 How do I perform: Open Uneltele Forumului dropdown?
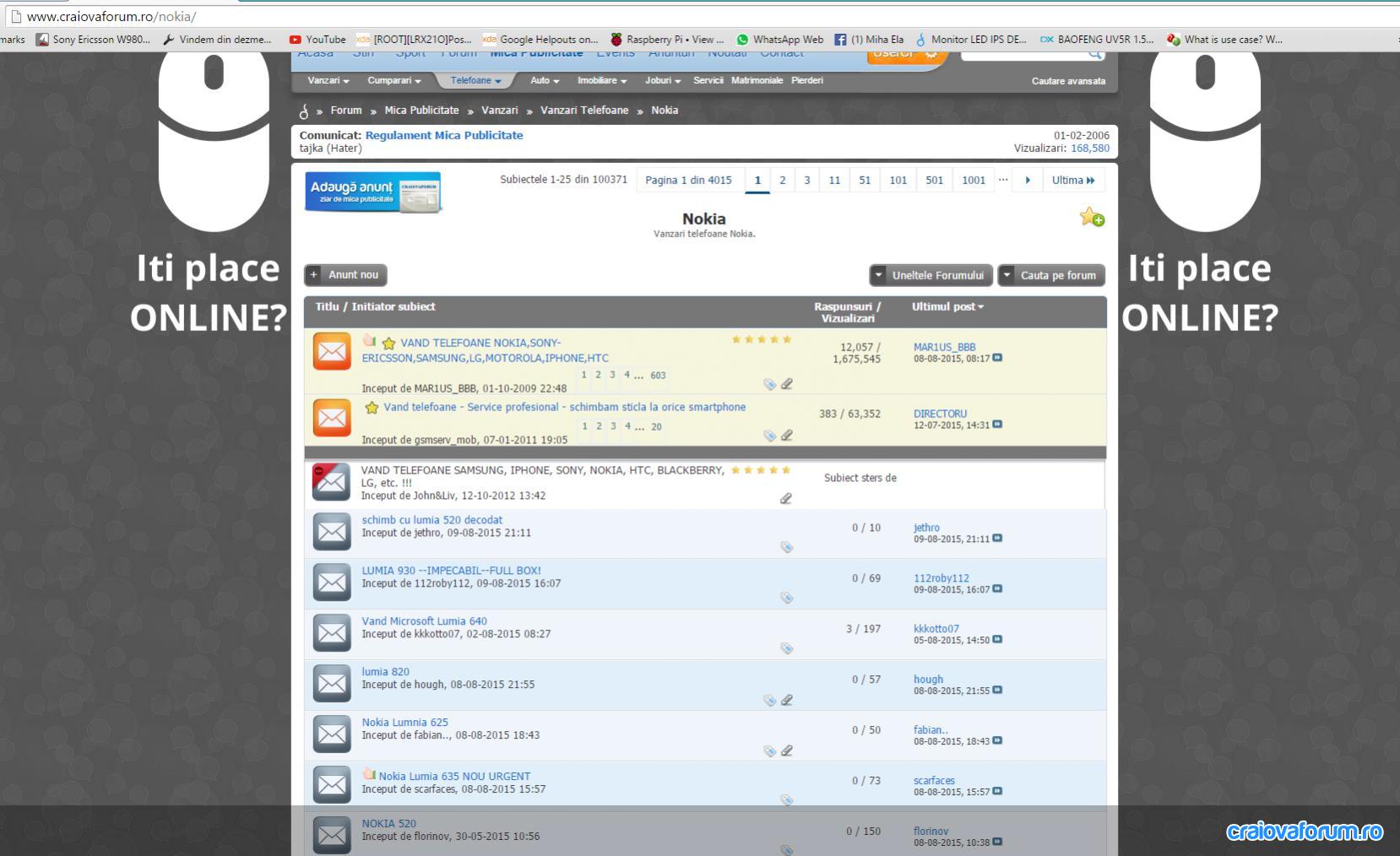pos(931,275)
